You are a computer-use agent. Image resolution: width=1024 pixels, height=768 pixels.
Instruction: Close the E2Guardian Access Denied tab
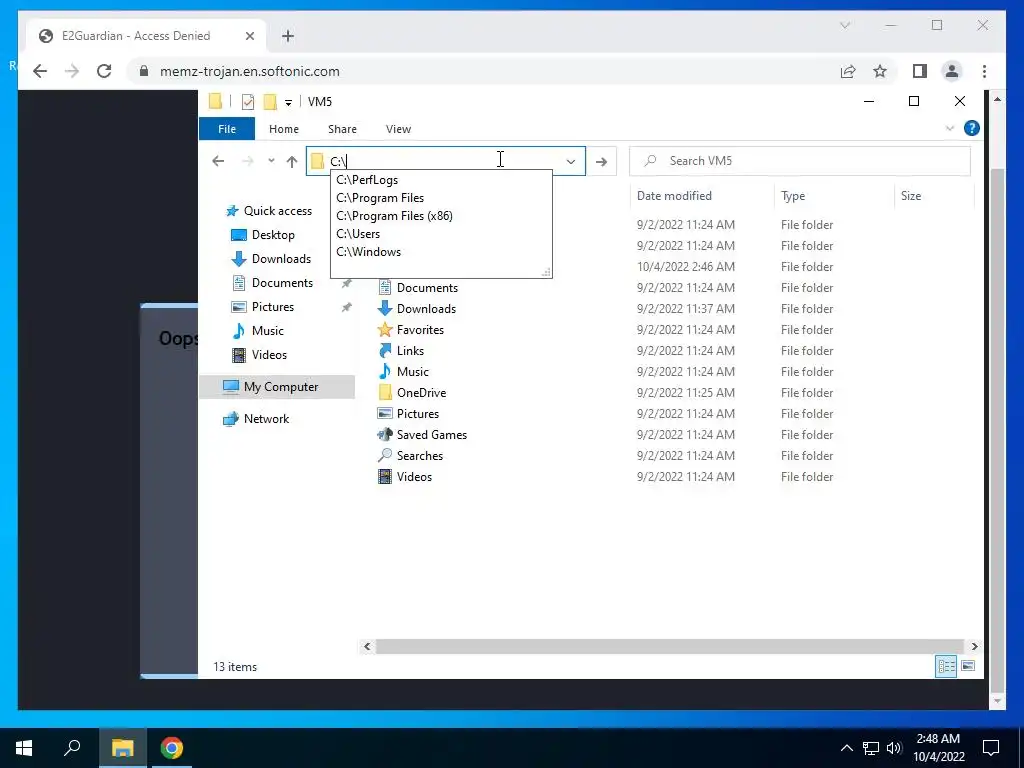249,36
